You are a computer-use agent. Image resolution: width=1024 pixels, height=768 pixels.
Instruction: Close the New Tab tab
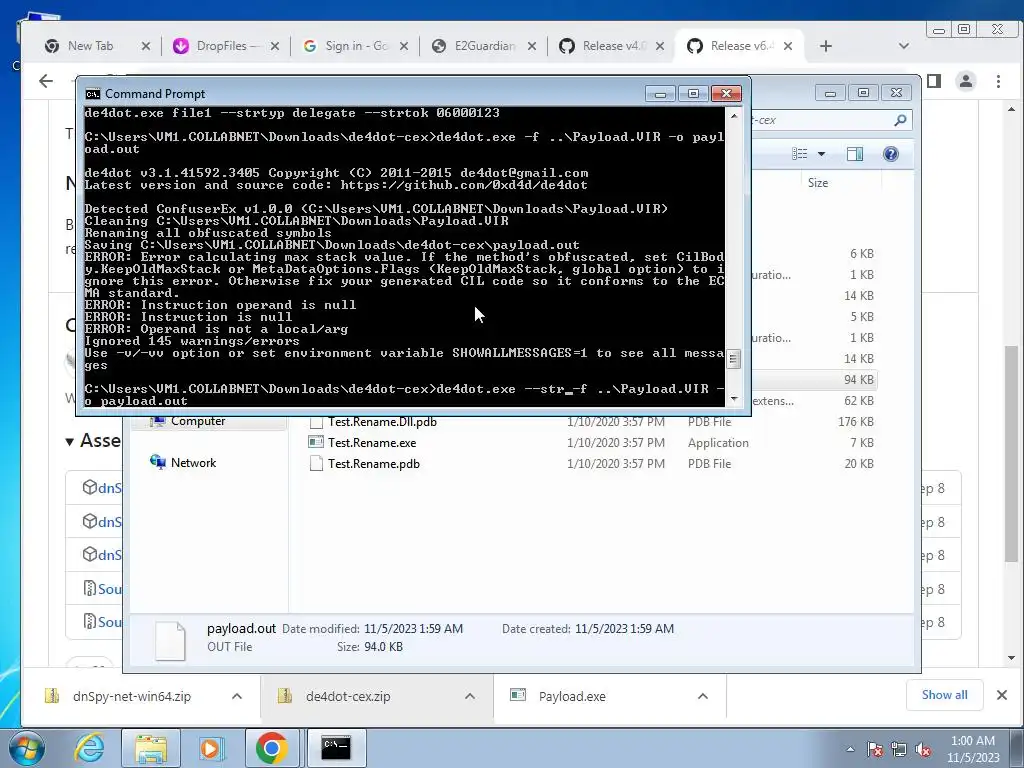[146, 46]
